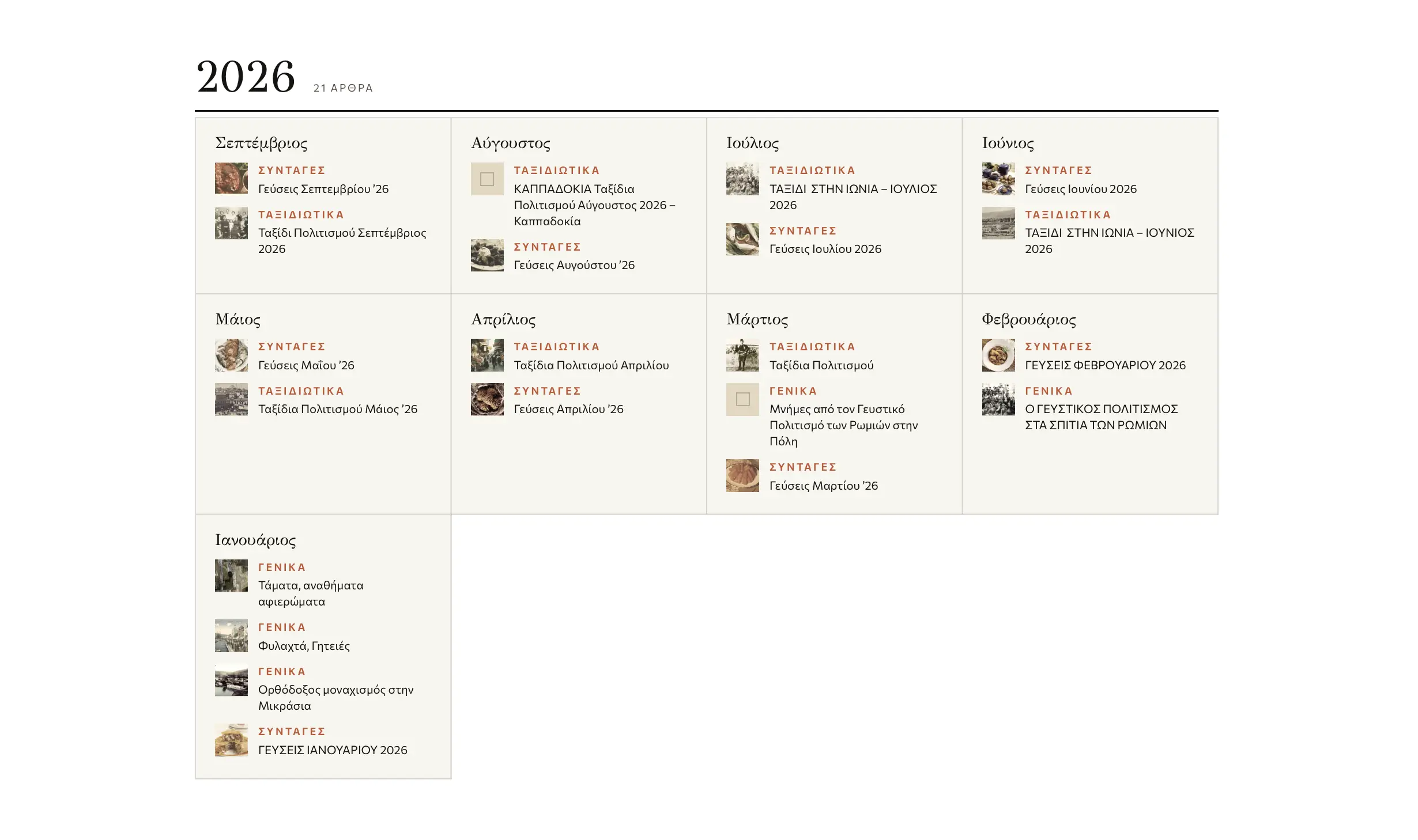The image size is (1418, 840).
Task: Click thumbnail of Ο ΓΕΥΣΤΙΚΟΣ ΠΟΛΙΤΙΣΜΟΣ article
Action: (x=998, y=399)
